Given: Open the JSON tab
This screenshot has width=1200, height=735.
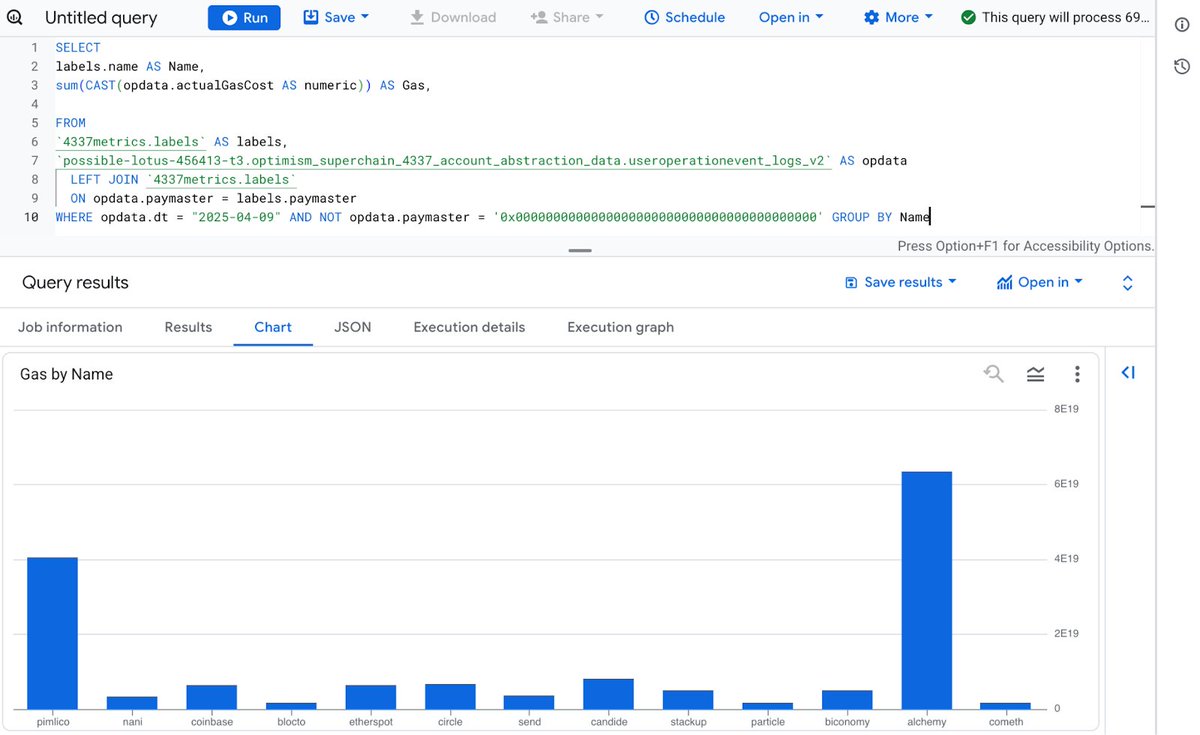Looking at the screenshot, I should pyautogui.click(x=352, y=327).
